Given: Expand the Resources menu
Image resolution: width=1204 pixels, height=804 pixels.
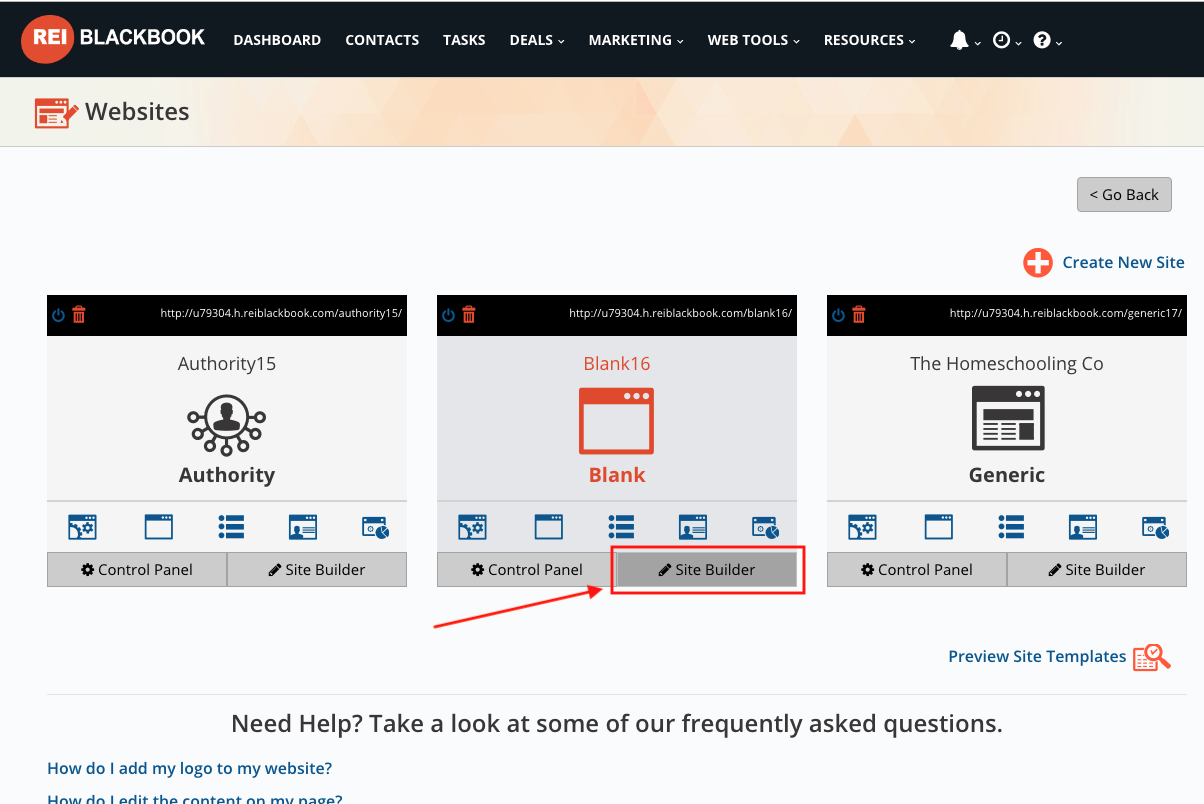Looking at the screenshot, I should pos(870,40).
